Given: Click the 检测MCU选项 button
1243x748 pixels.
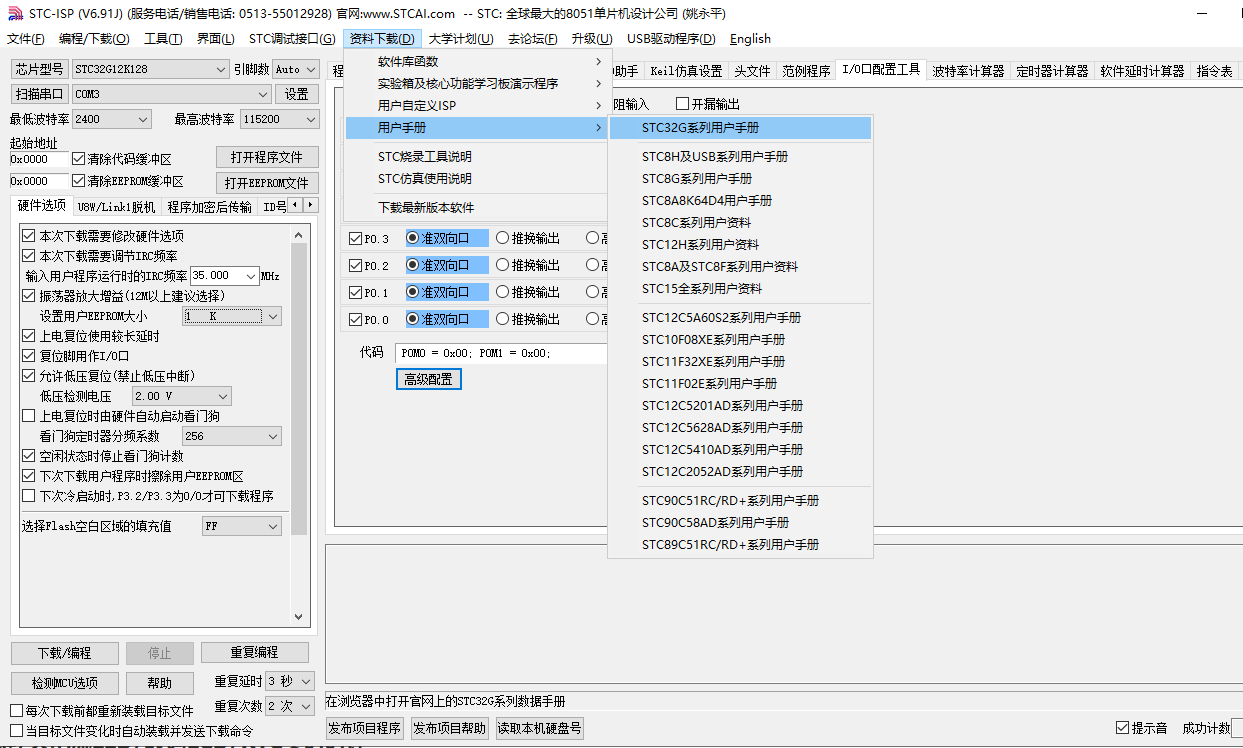Looking at the screenshot, I should tap(64, 683).
